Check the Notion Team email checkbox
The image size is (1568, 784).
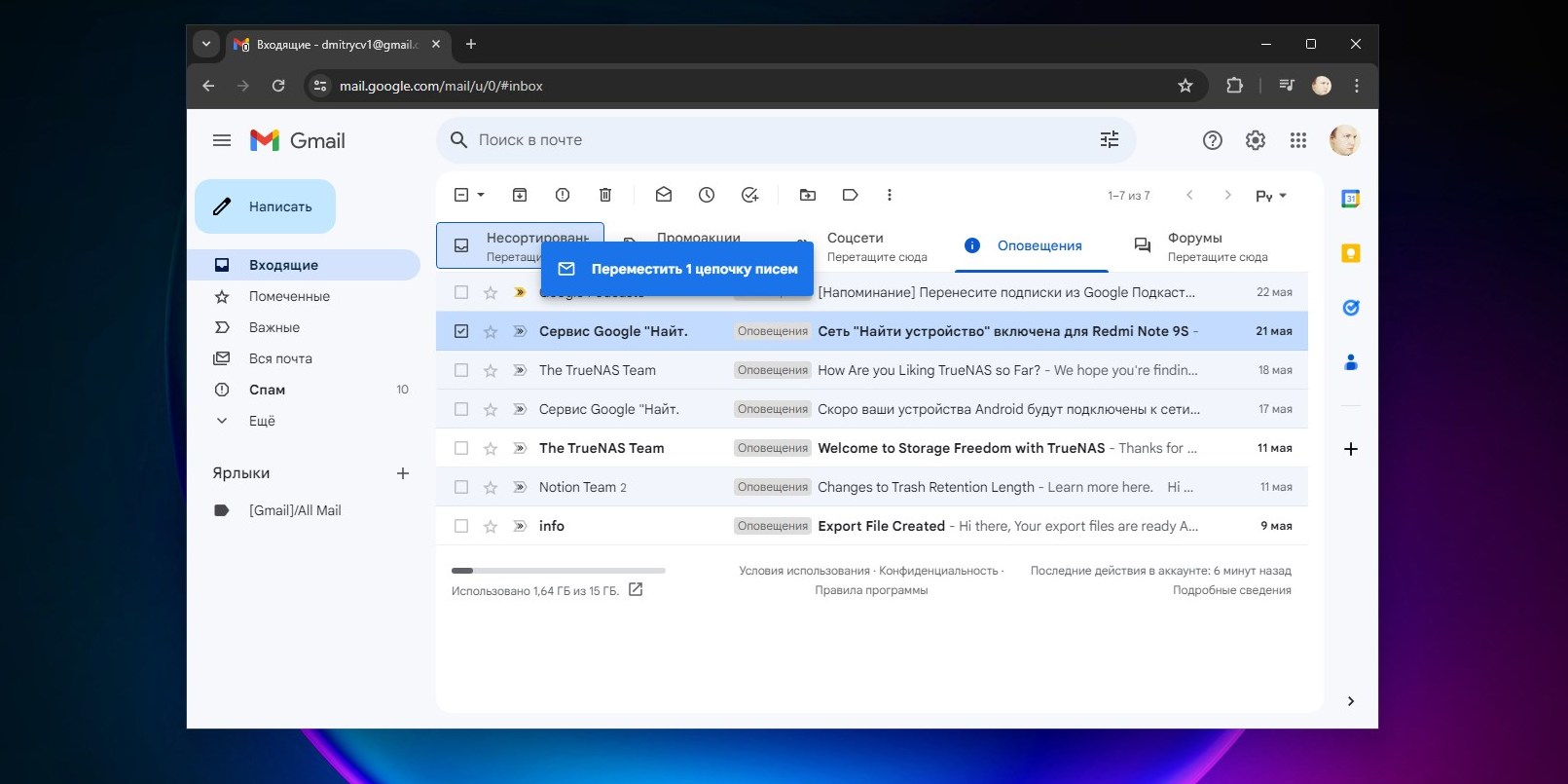tap(461, 487)
